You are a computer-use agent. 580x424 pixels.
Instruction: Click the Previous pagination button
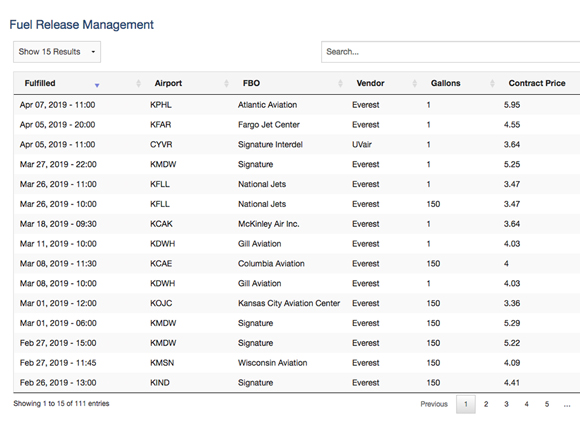(x=434, y=404)
